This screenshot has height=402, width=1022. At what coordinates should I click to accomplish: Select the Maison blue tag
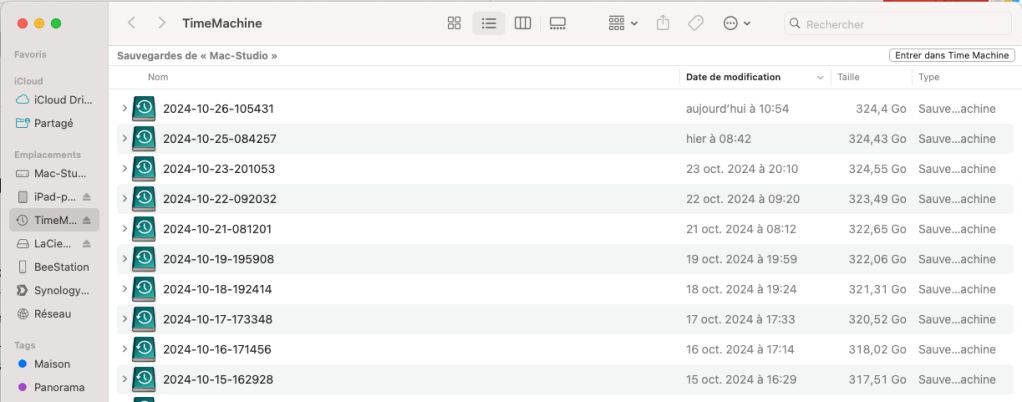click(51, 364)
